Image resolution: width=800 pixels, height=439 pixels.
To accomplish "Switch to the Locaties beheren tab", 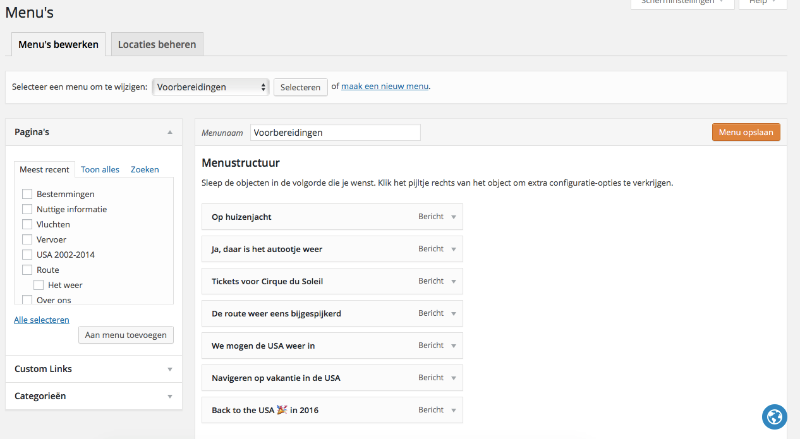I will [157, 44].
